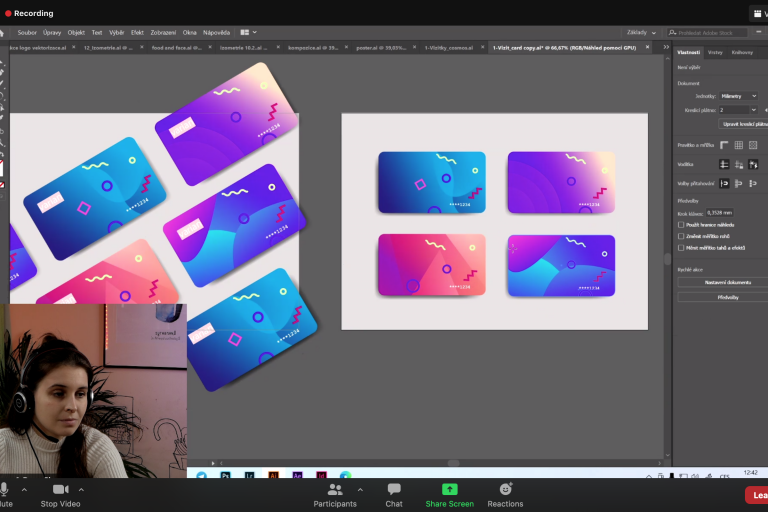Screen dimensions: 768x512
Task: Check Změnit měřítko rohů option
Action: (x=681, y=236)
